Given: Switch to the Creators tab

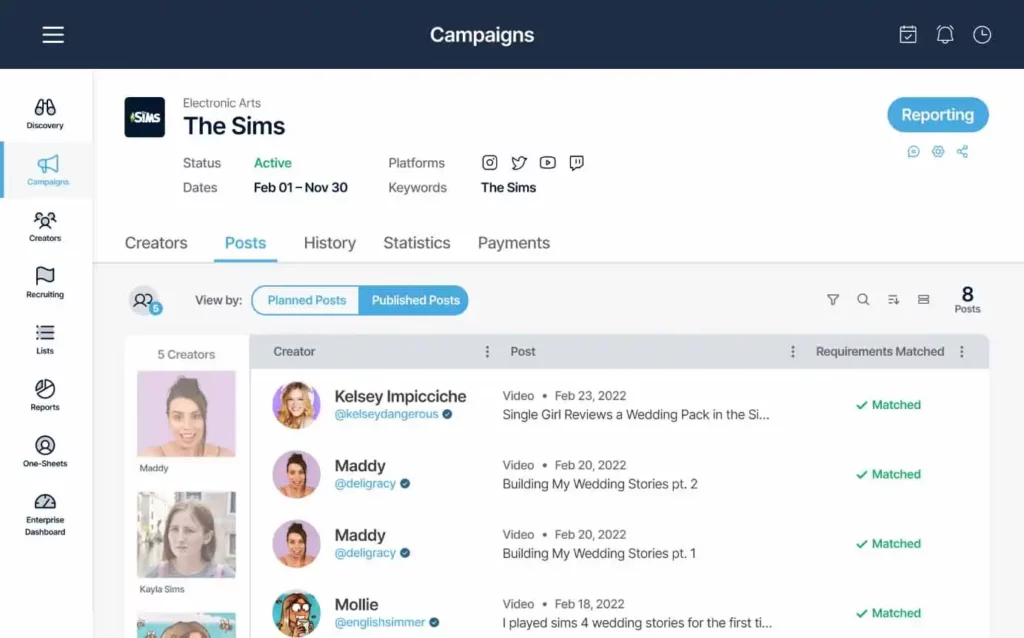Looking at the screenshot, I should (156, 243).
